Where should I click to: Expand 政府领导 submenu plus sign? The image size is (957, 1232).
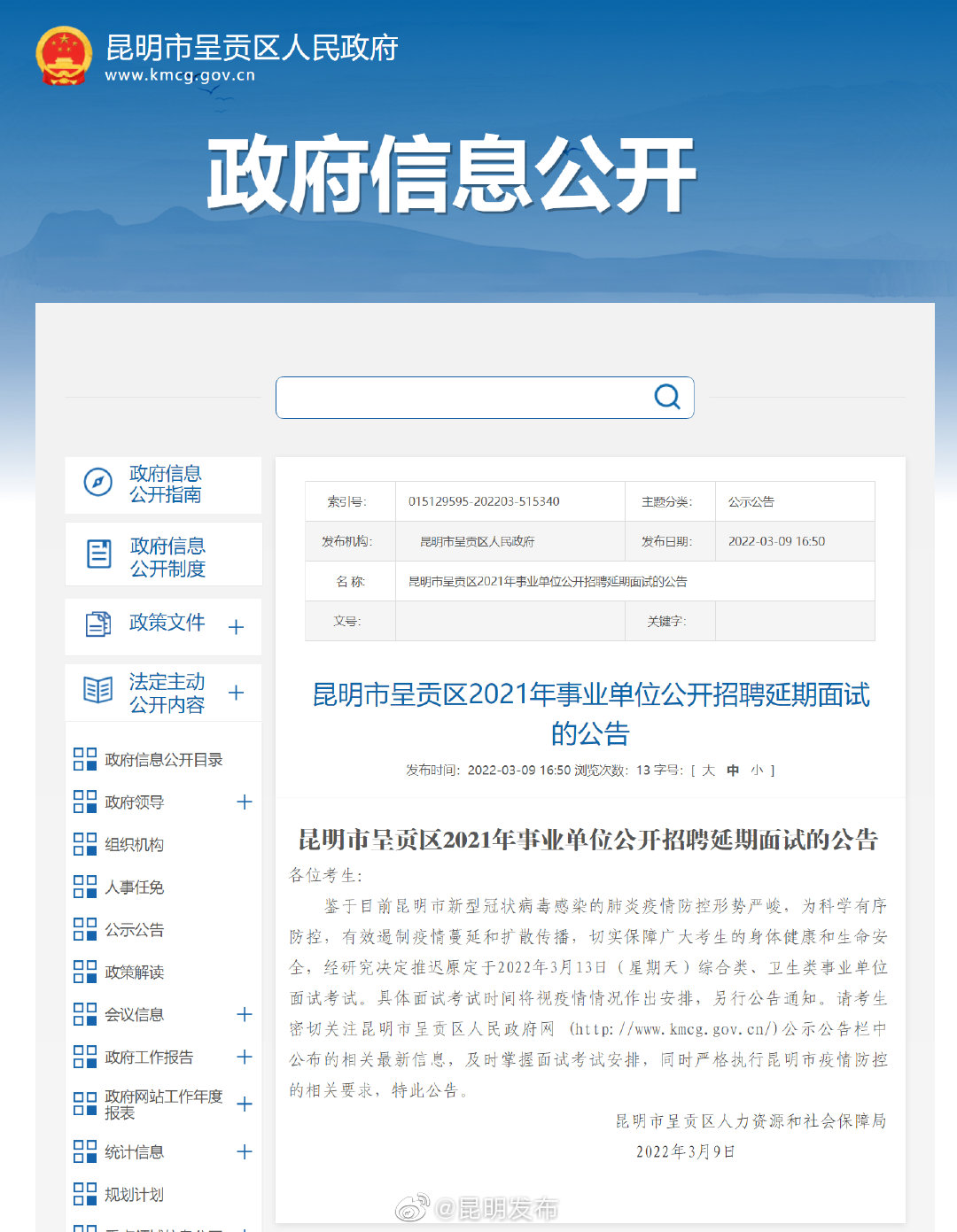[245, 802]
